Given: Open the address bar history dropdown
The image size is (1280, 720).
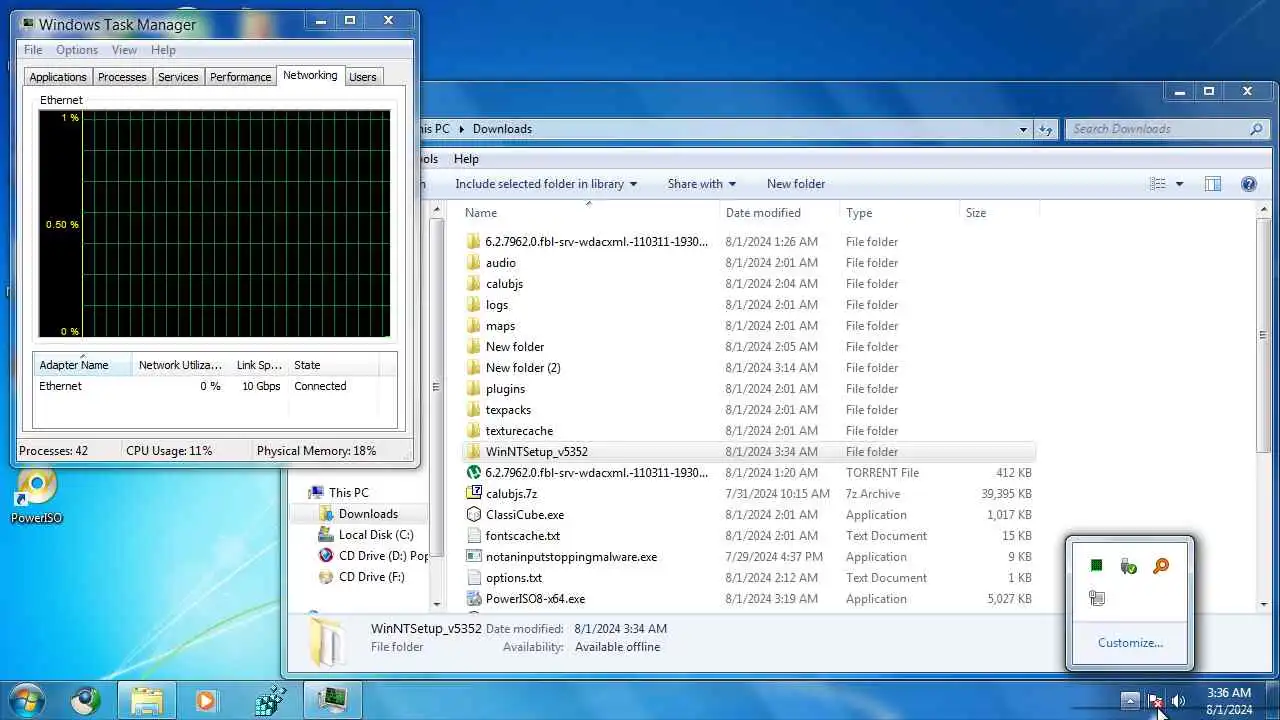Looking at the screenshot, I should [x=1023, y=129].
